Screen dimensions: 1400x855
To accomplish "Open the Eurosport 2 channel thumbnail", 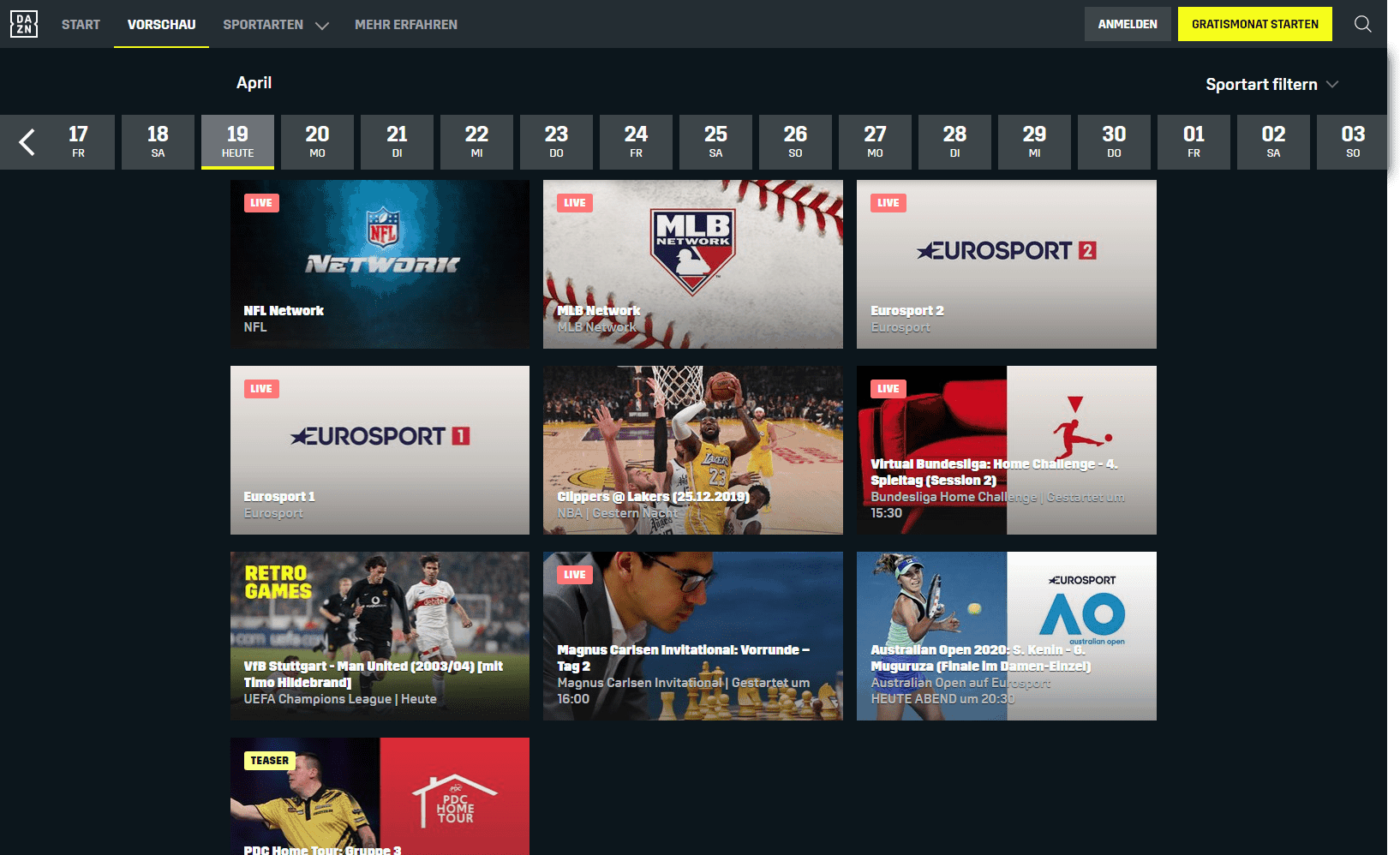I will (x=1007, y=264).
